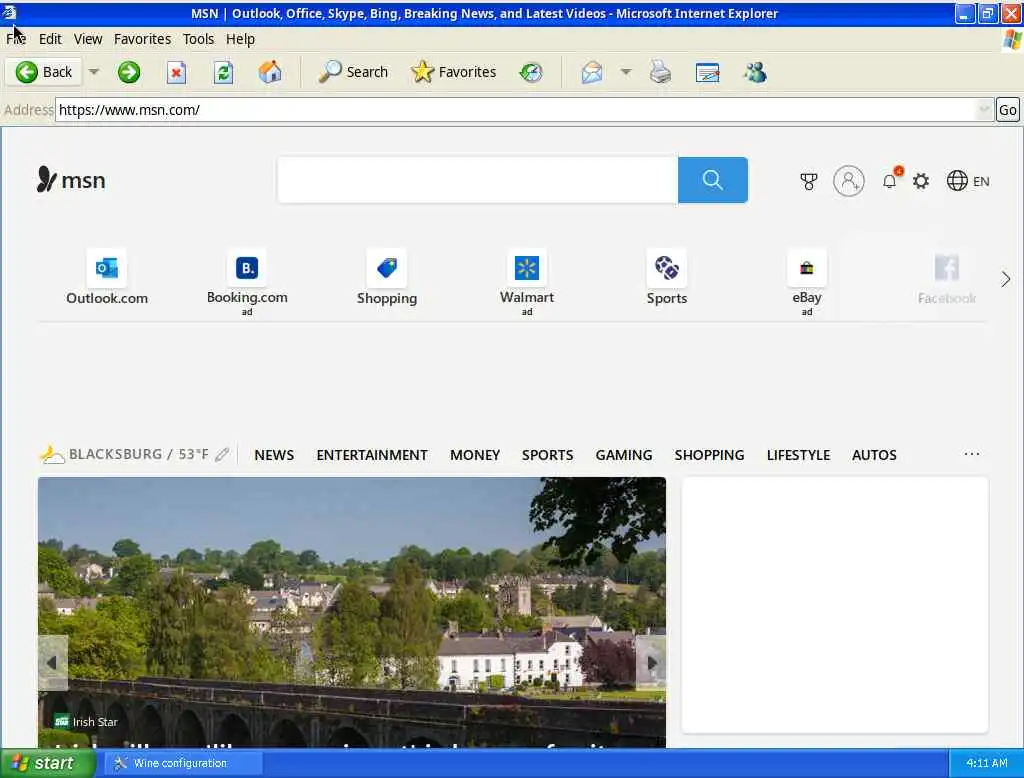Show next carousel story arrow
The image size is (1024, 778).
tap(651, 662)
